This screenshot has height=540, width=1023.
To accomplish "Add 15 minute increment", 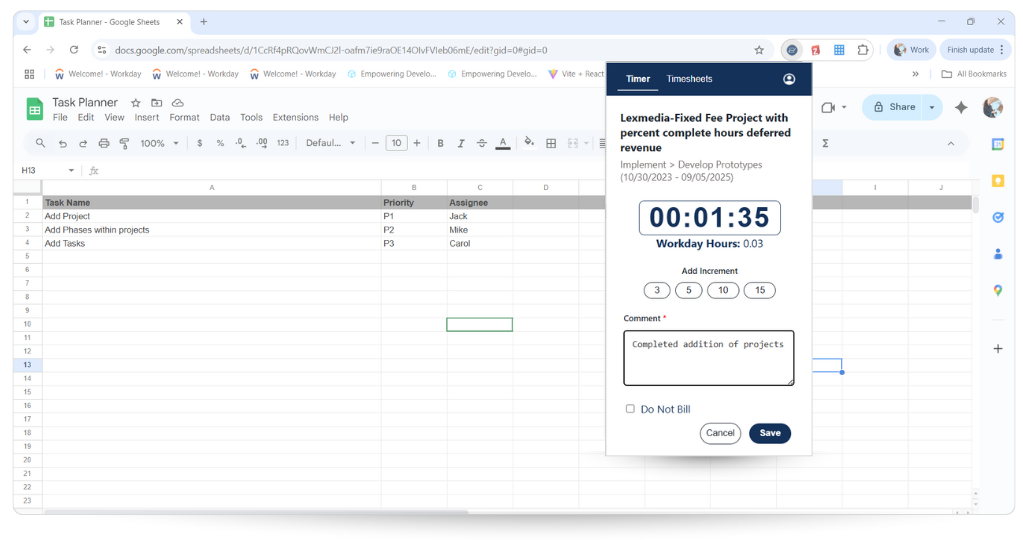I will pos(760,290).
